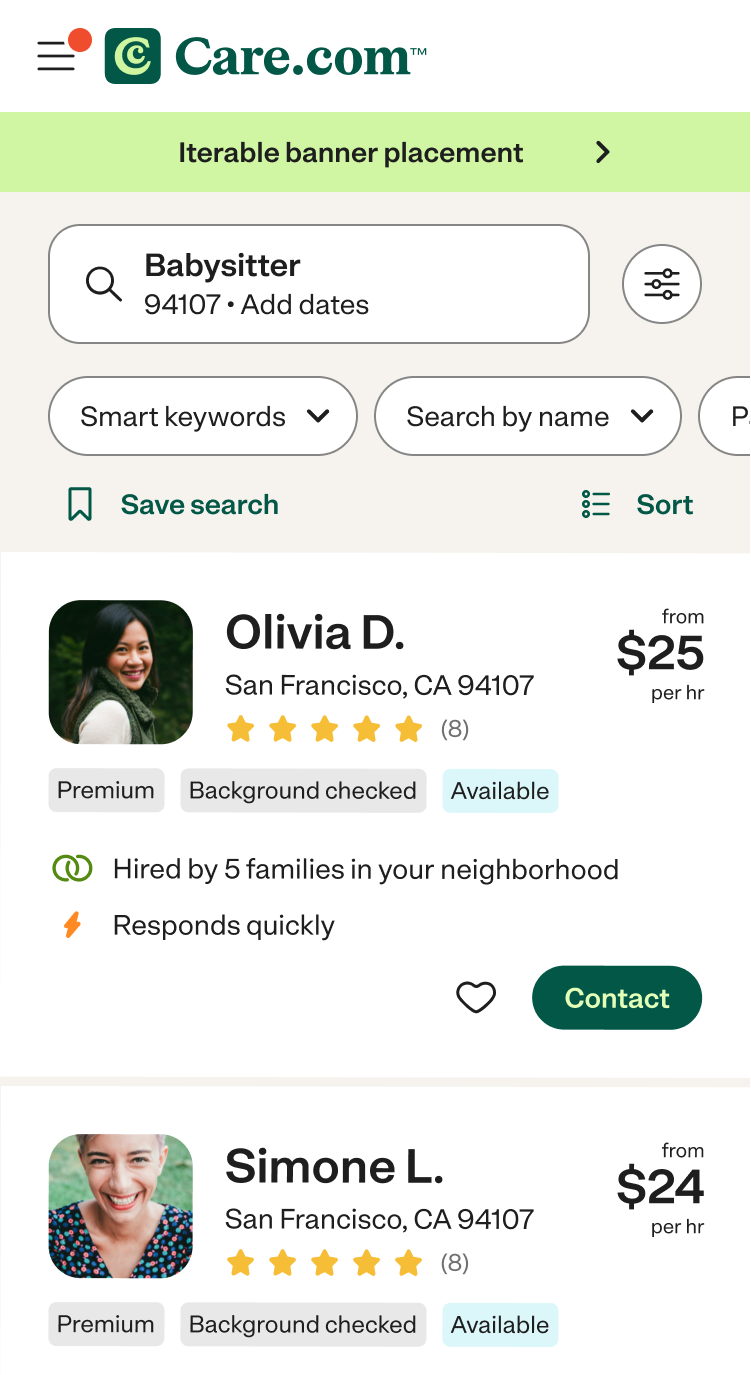Open Olivia D.'s profile photo
The image size is (751, 1375).
tap(121, 672)
